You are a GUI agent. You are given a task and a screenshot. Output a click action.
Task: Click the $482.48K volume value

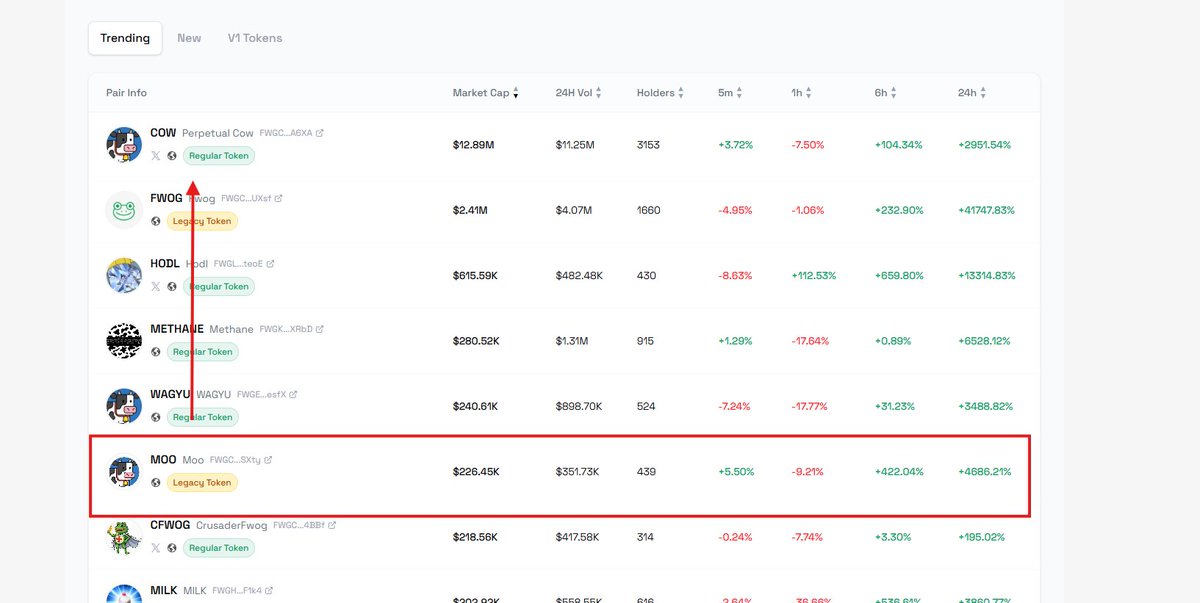tap(580, 276)
